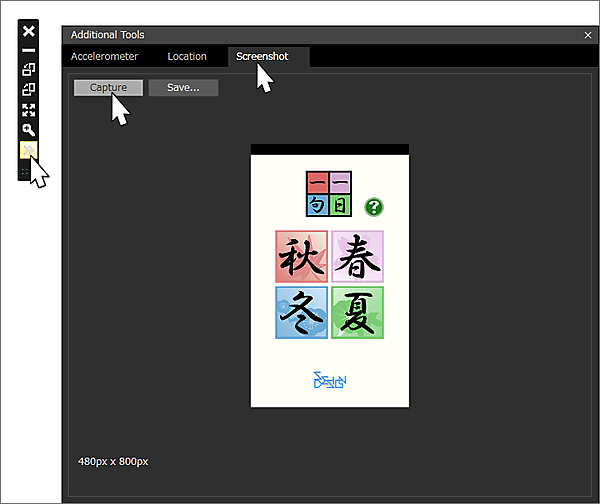This screenshot has height=504, width=600.
Task: Open the zoom magnifier tool
Action: point(28,130)
